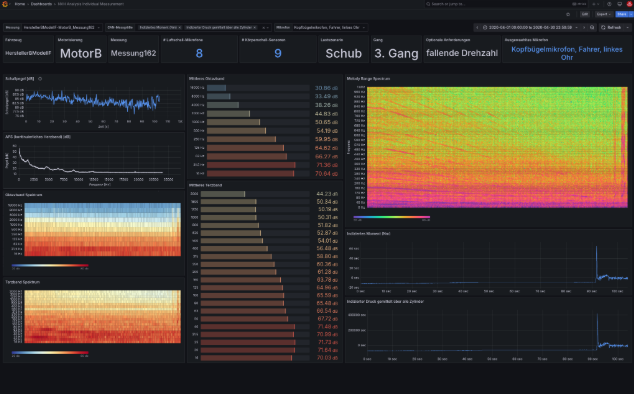Click the zoom out time range icon
634x394 pixels.
592,28
